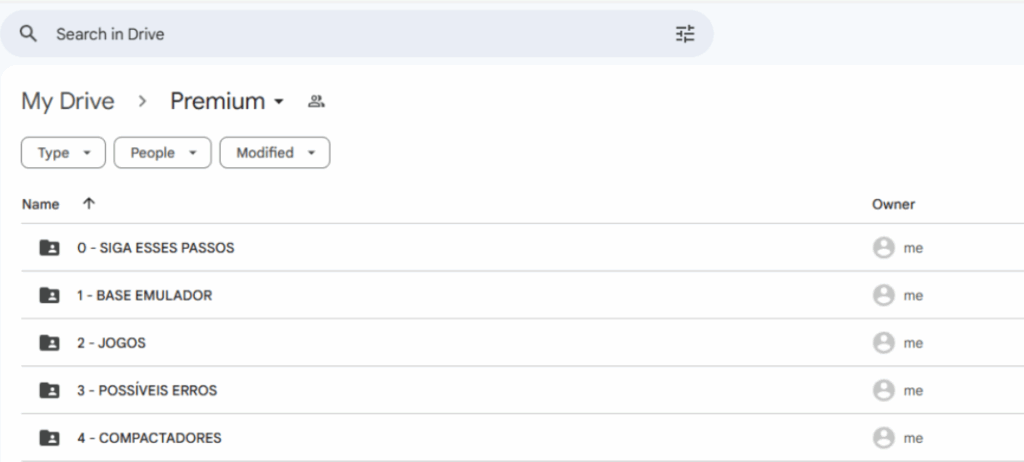Select the 3 - POSSÍVEIS ERROS folder
Screen dimensions: 1024x462
coord(522,390)
